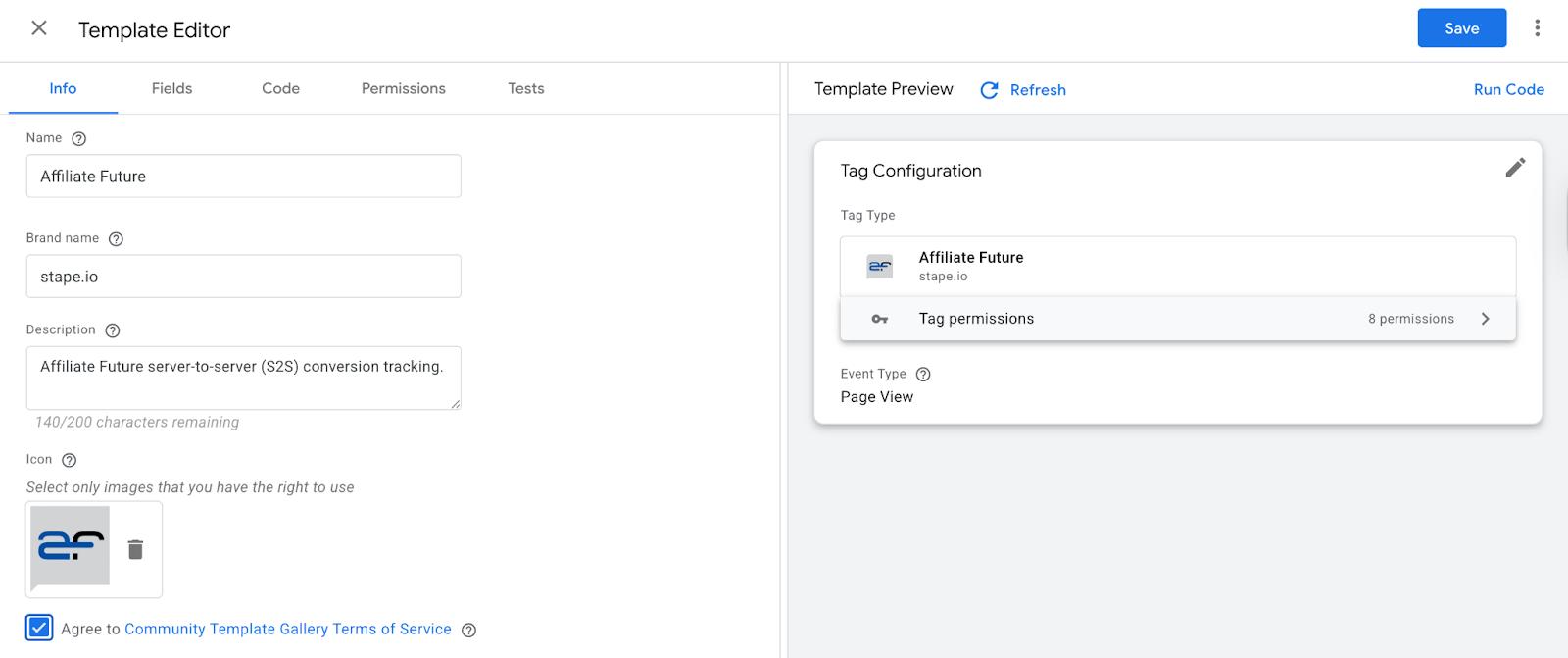Image resolution: width=1568 pixels, height=658 pixels.
Task: Click the Template Preview heading
Action: (x=883, y=89)
